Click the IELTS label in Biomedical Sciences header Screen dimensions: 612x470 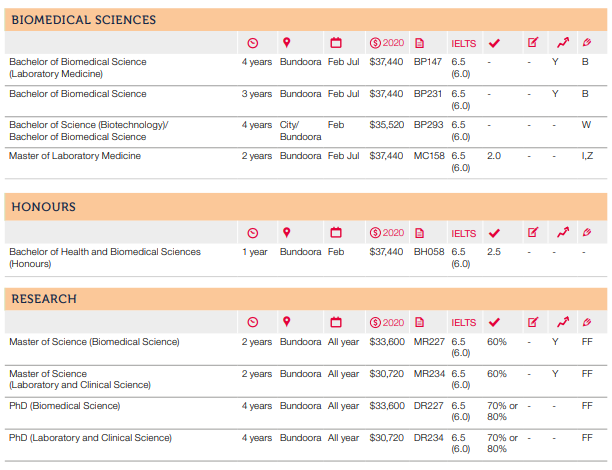click(463, 42)
